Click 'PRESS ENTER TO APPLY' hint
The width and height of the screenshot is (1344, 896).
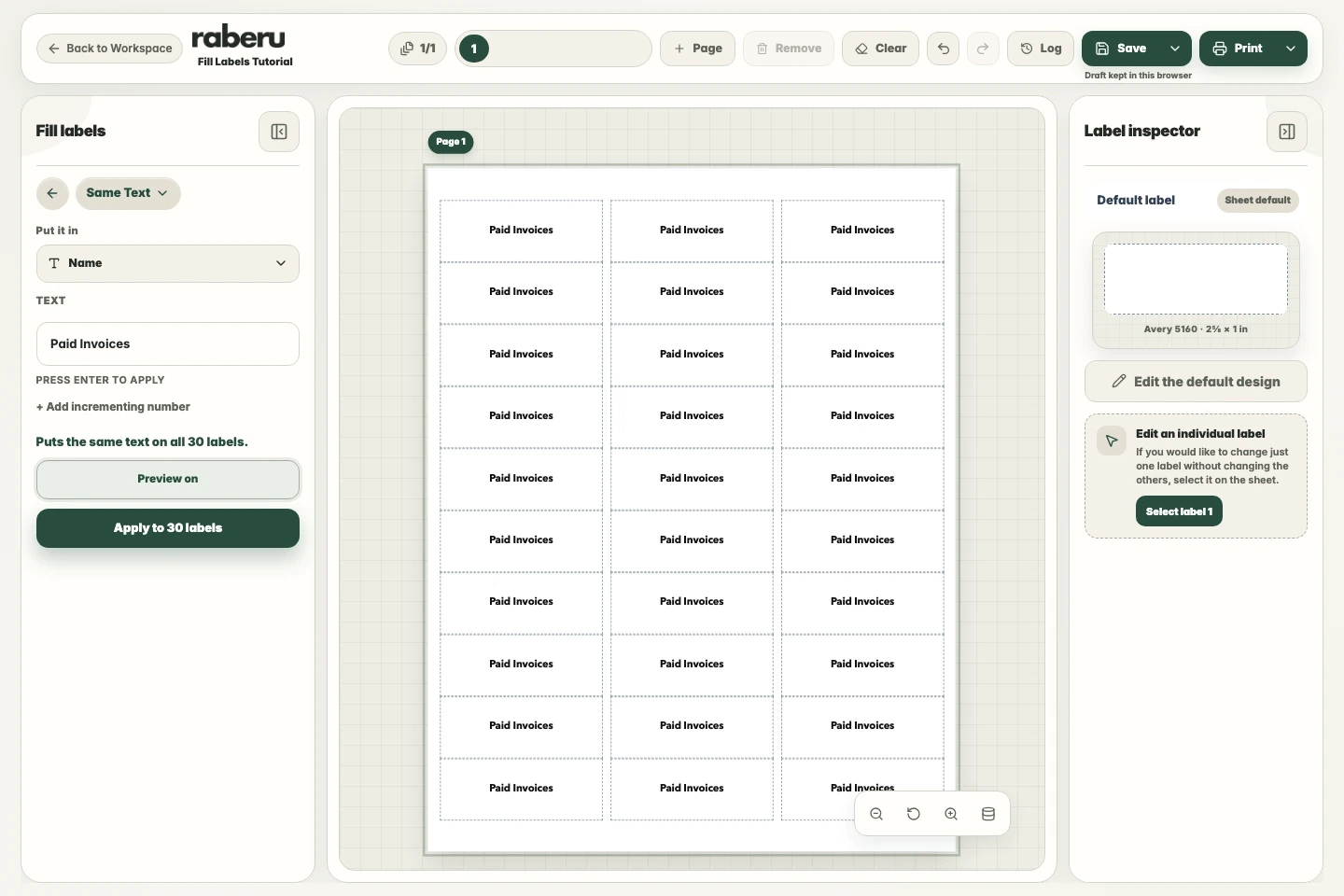[x=100, y=381]
